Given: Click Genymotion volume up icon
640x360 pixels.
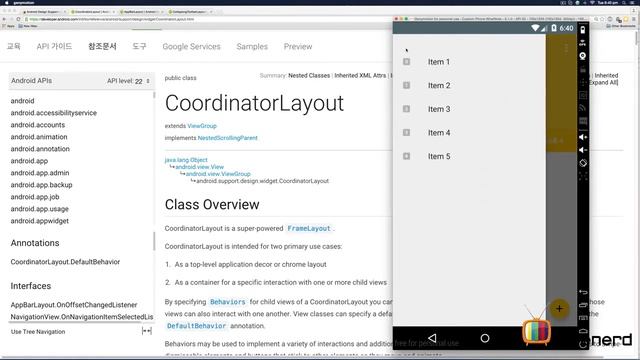Looking at the screenshot, I should 583,137.
